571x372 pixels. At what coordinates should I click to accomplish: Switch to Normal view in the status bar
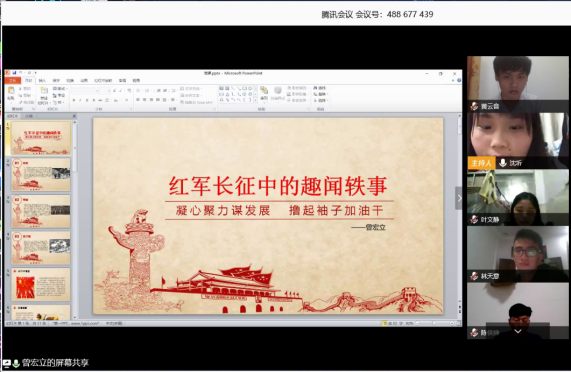(x=384, y=323)
